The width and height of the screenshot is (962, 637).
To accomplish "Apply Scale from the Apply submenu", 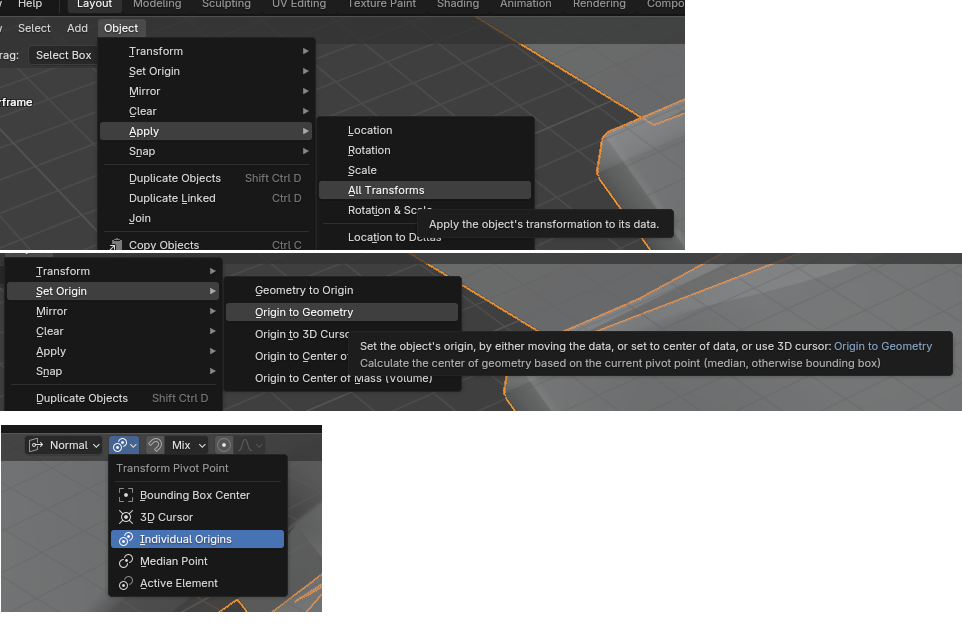I will tap(425, 170).
